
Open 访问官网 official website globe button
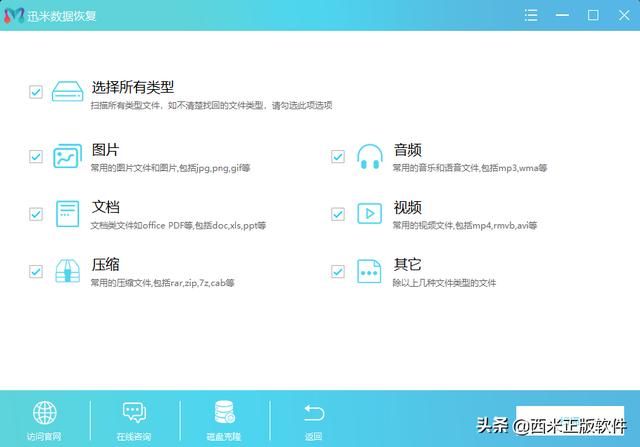pyautogui.click(x=45, y=420)
